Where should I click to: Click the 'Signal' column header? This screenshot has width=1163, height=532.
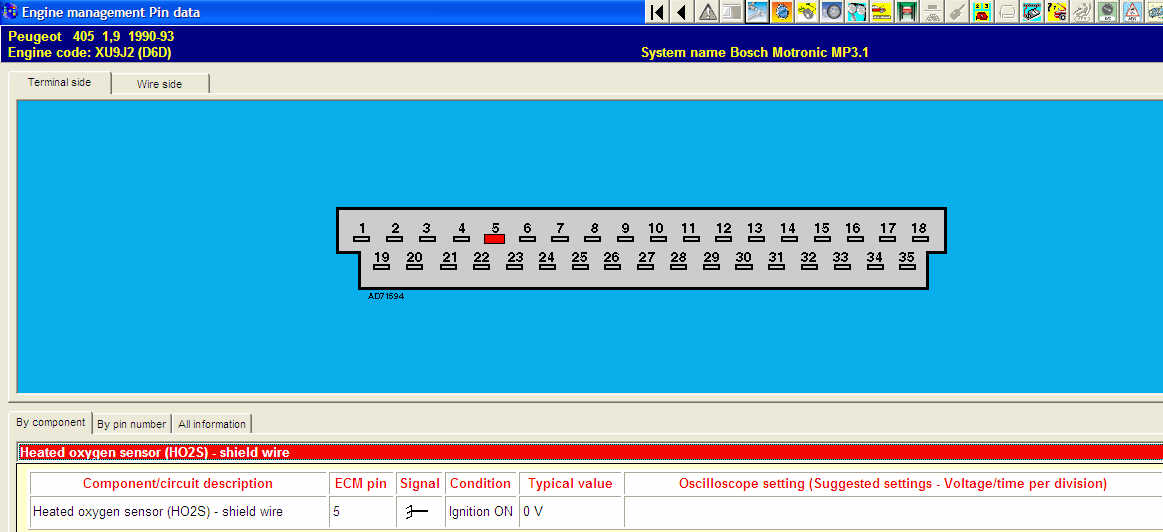click(420, 484)
